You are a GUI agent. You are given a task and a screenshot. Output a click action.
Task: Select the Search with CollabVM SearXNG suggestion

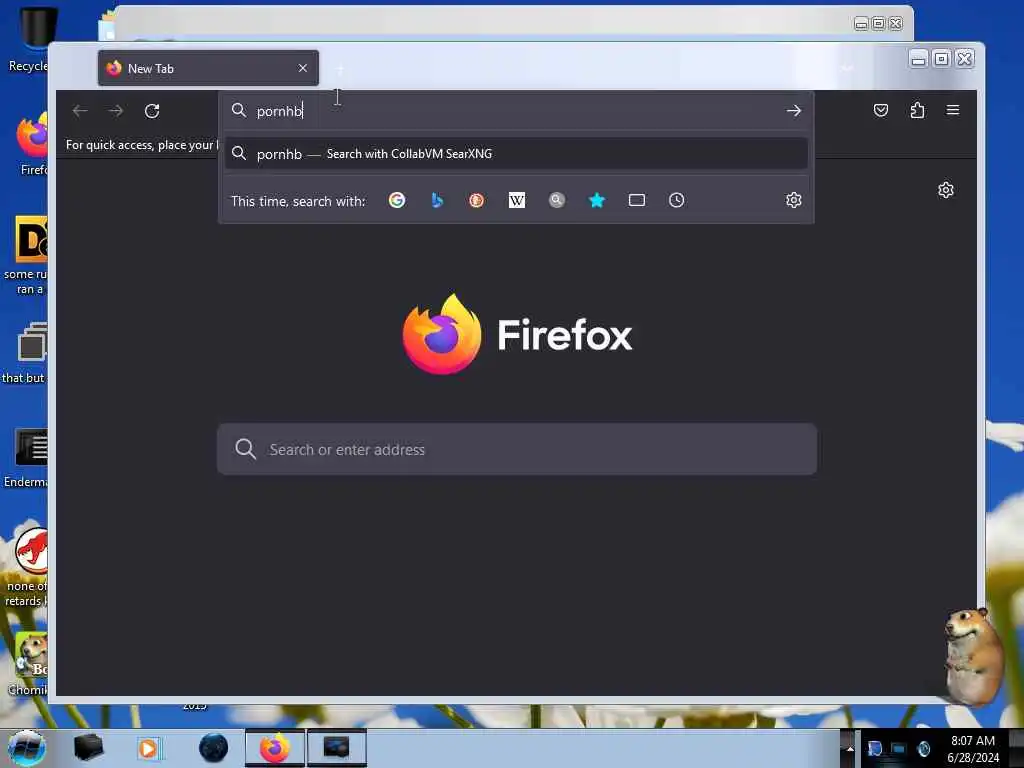click(516, 154)
